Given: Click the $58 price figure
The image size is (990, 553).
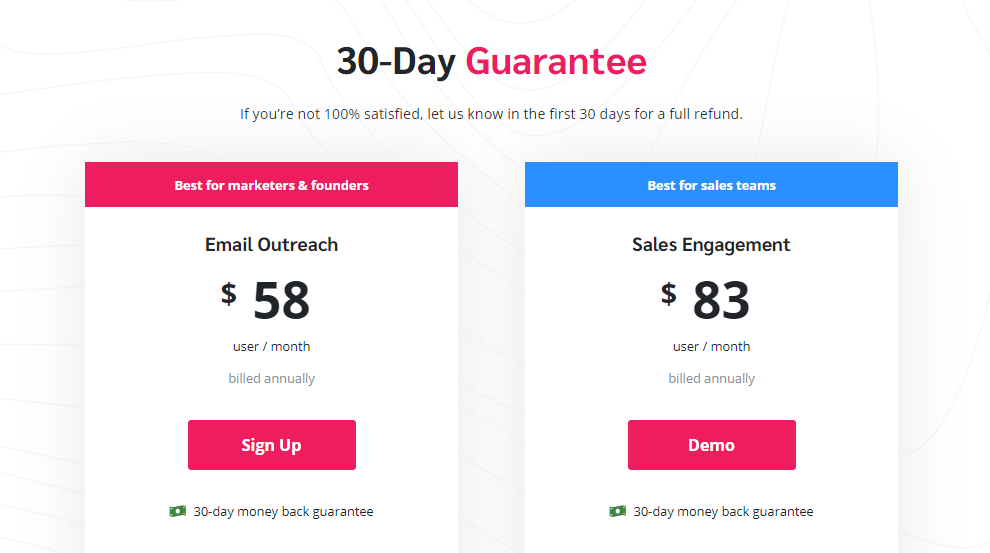Looking at the screenshot, I should 265,300.
